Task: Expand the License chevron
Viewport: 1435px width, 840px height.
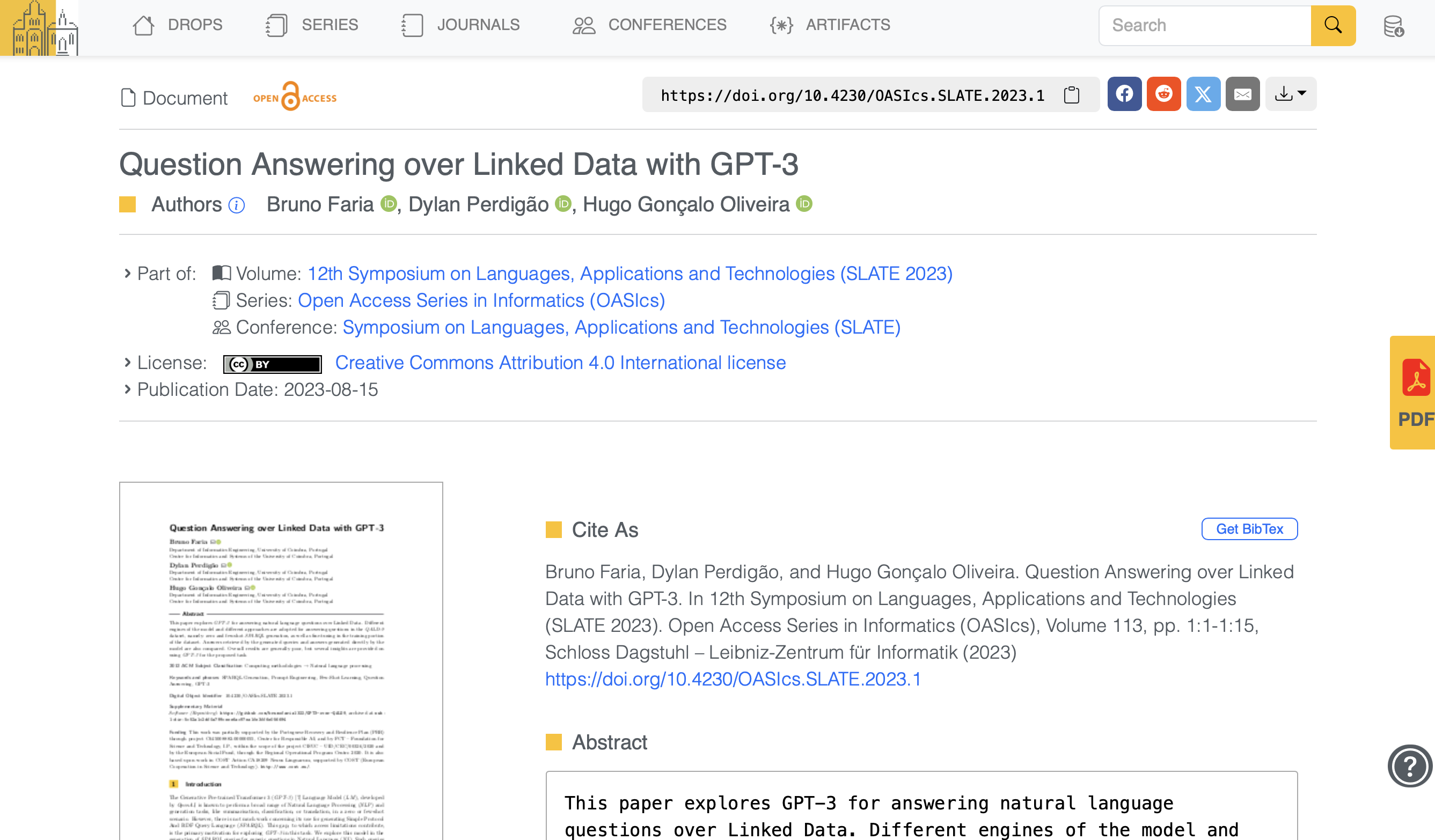Action: 128,363
